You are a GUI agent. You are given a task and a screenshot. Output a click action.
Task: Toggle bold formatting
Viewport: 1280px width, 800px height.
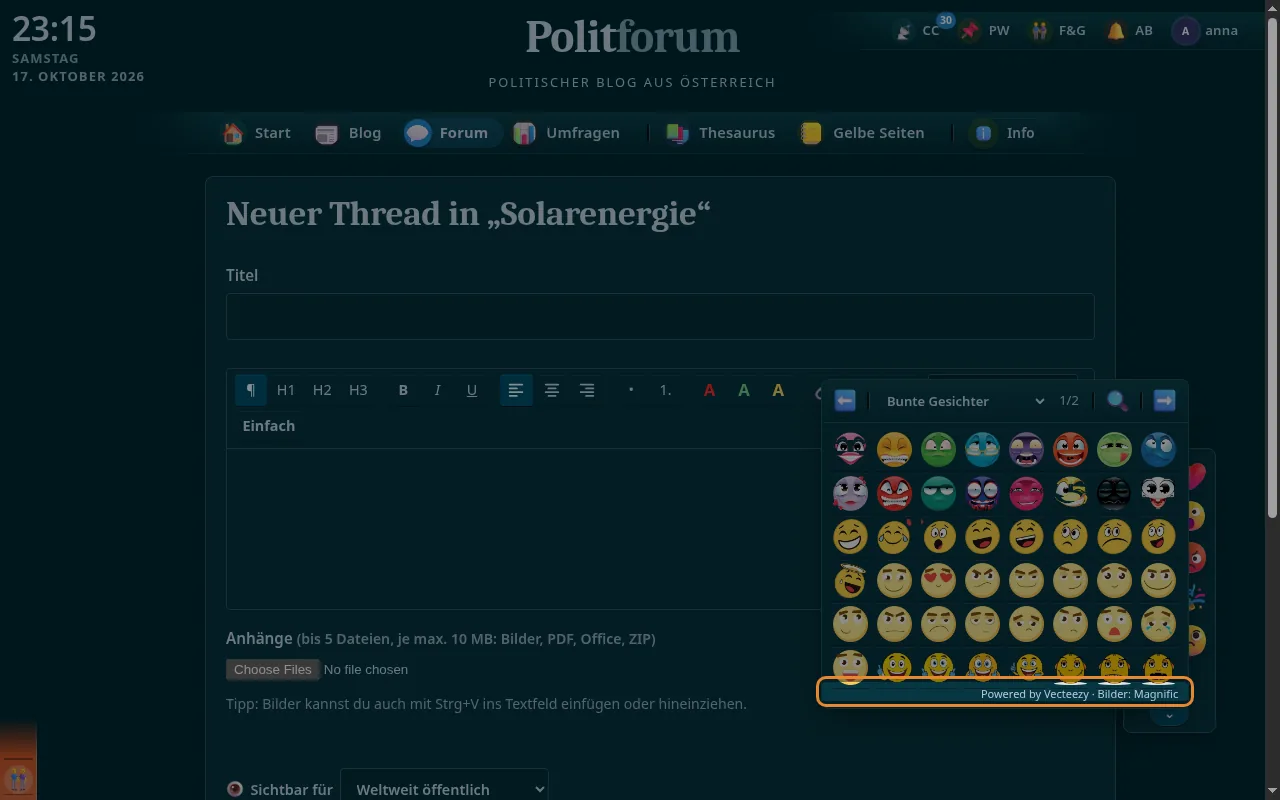click(403, 390)
